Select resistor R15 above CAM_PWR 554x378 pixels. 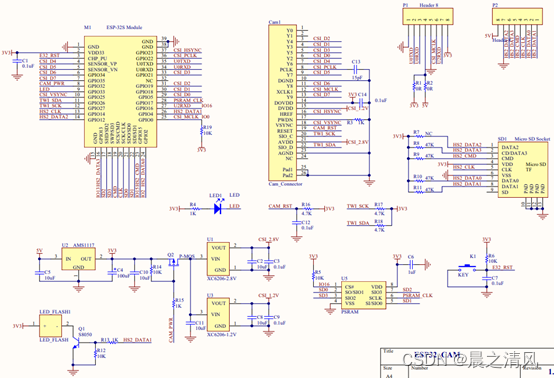click(x=173, y=303)
